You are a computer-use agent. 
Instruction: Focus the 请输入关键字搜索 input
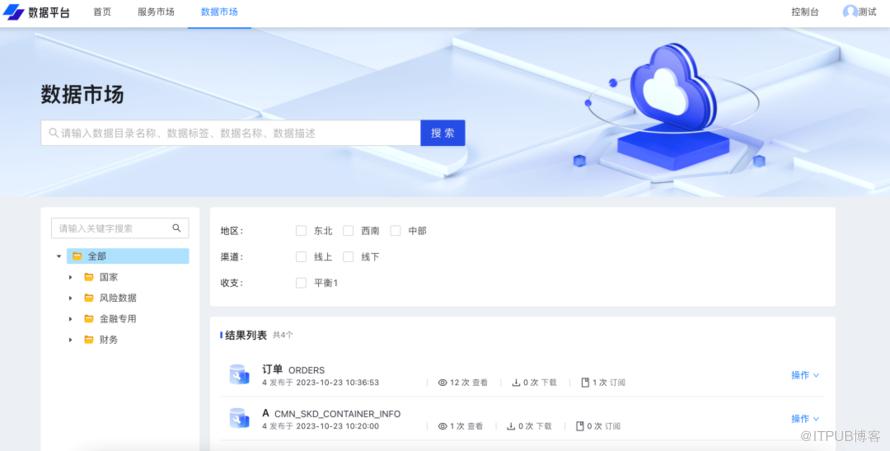(x=120, y=228)
